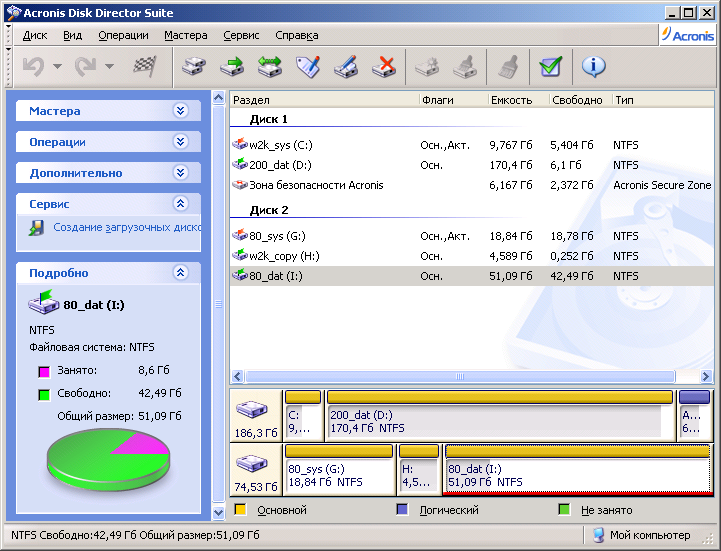Screen dimensions: 721x551
Task: Open the Диск menu
Action: pyautogui.click(x=35, y=35)
